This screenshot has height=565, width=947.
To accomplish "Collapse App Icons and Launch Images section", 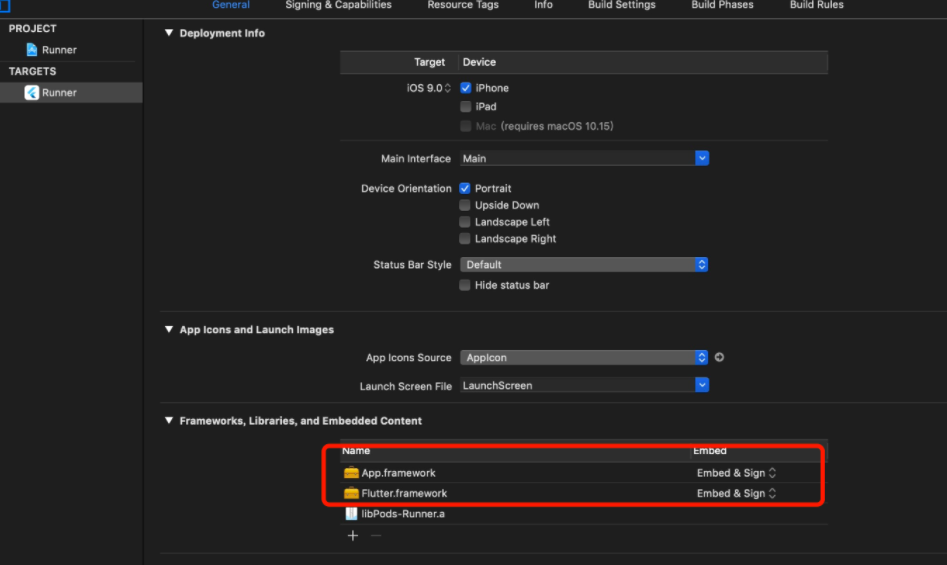I will 169,330.
